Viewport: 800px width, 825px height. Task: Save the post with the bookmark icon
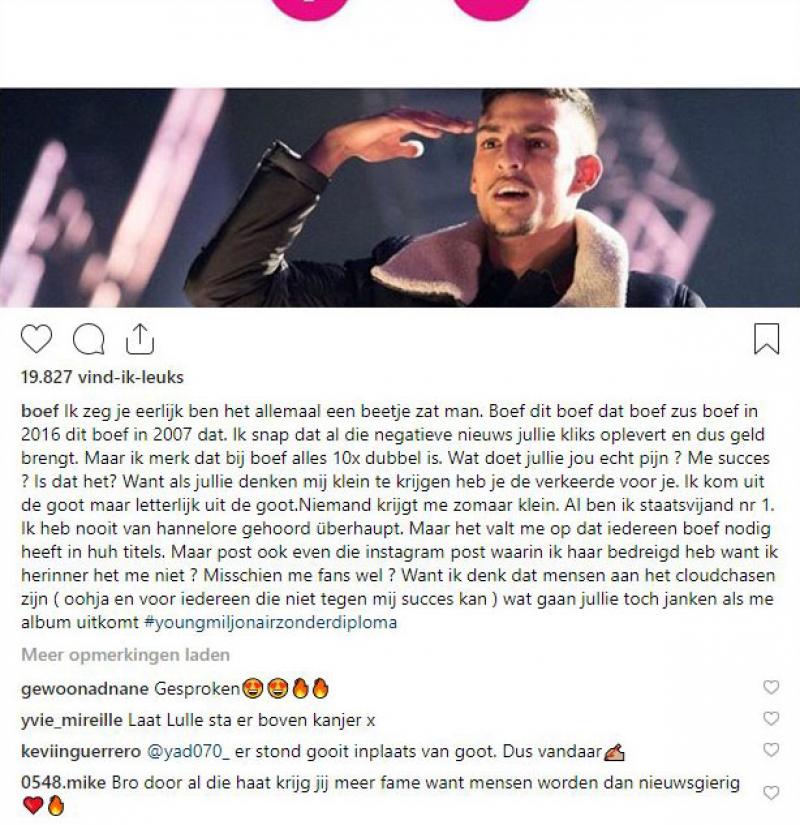(766, 338)
